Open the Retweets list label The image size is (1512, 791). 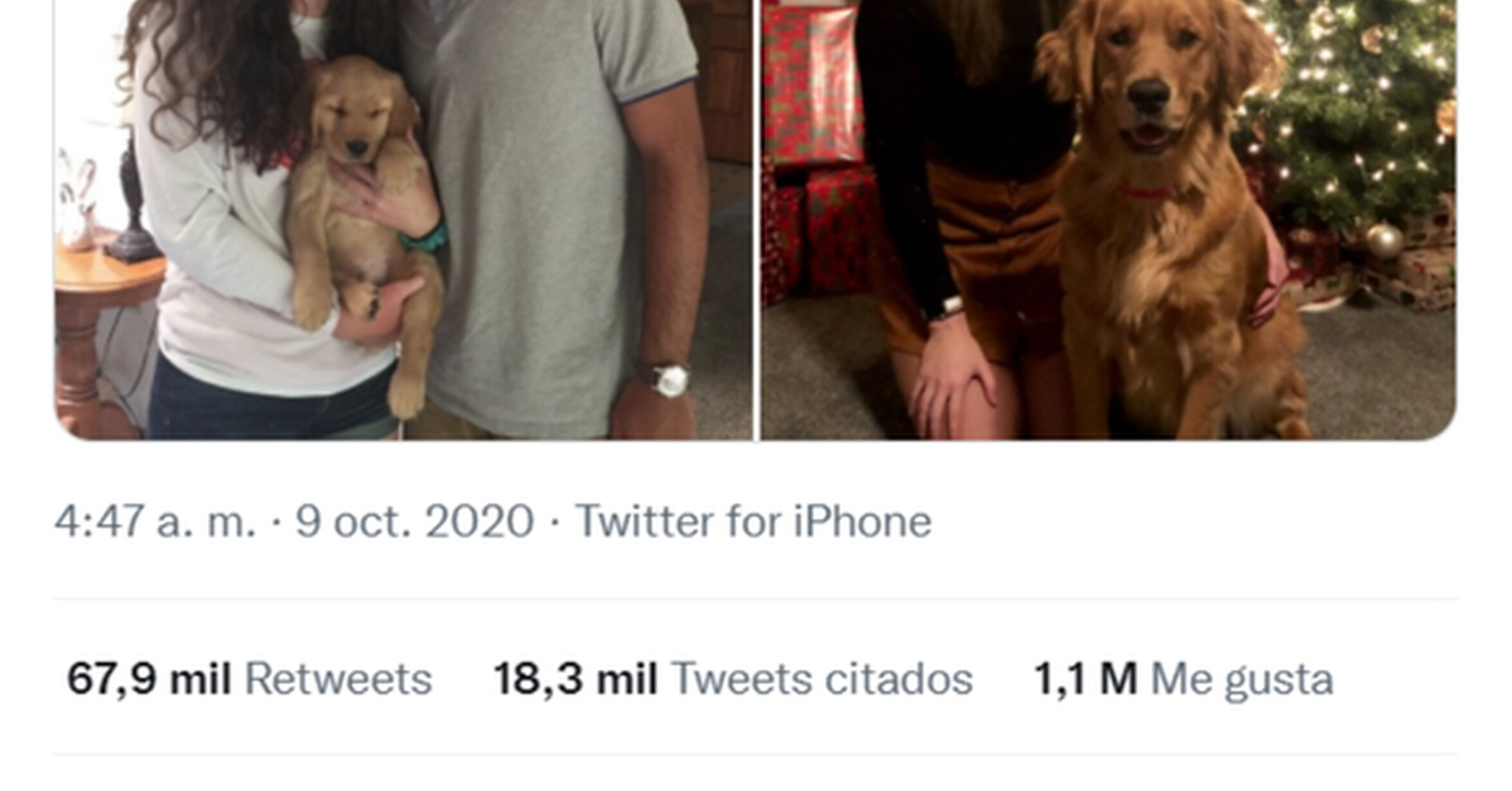(x=338, y=679)
